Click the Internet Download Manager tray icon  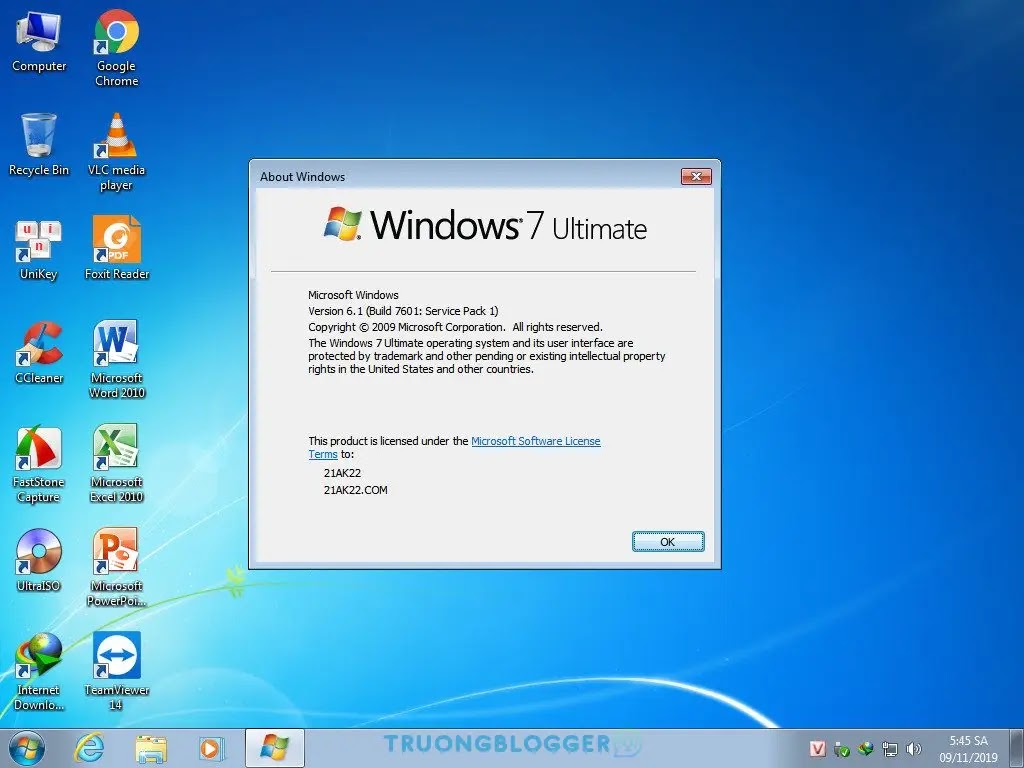[865, 749]
